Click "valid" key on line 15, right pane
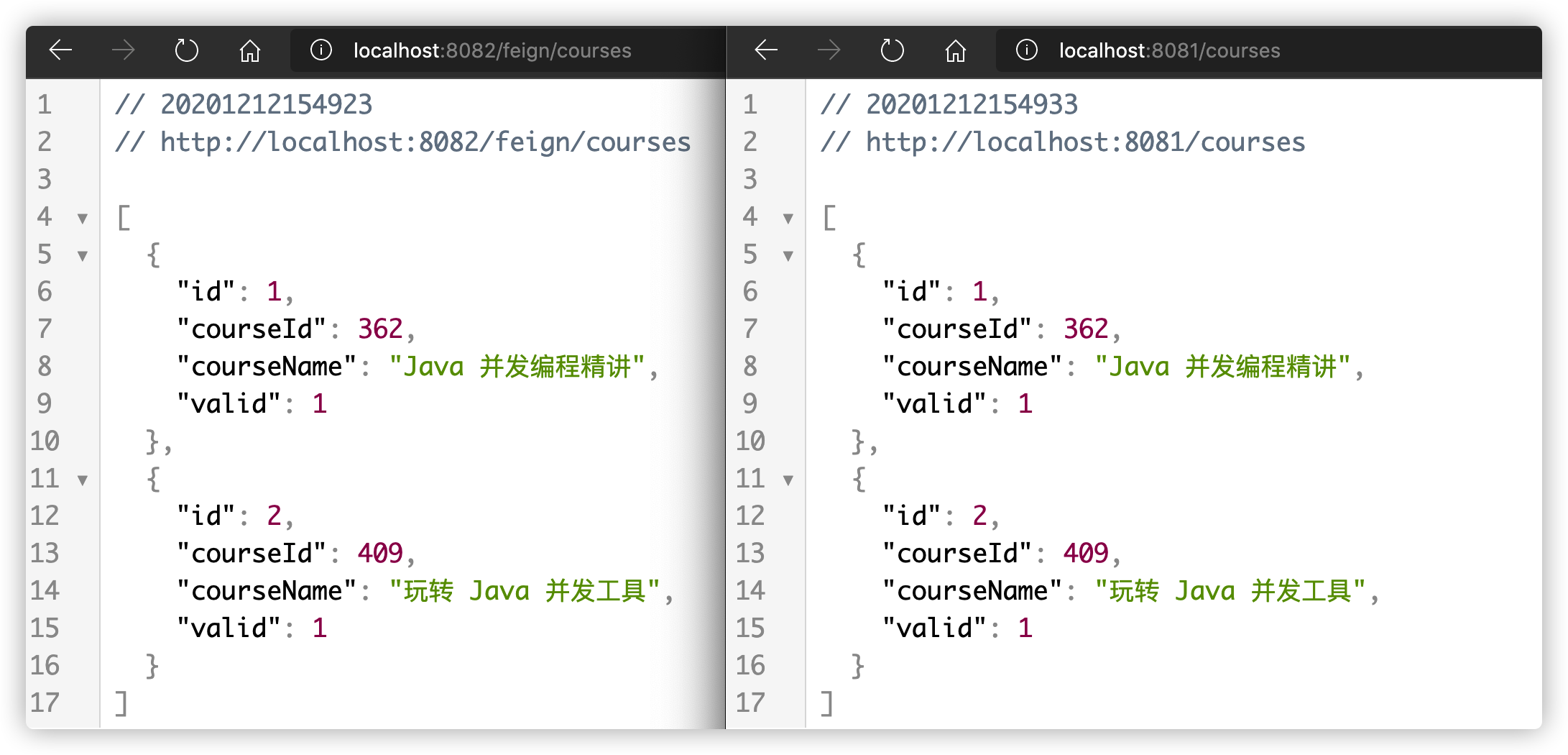This screenshot has width=1568, height=755. tap(935, 628)
